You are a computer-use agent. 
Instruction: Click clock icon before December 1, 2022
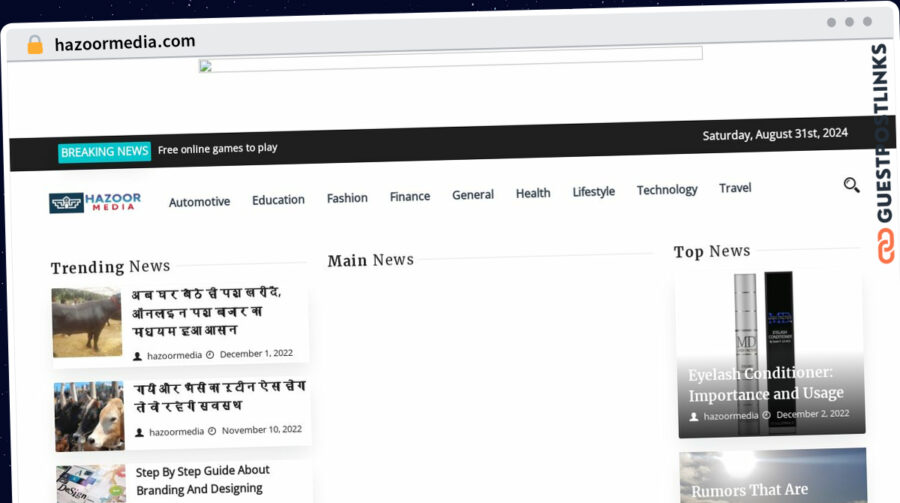[x=210, y=355]
